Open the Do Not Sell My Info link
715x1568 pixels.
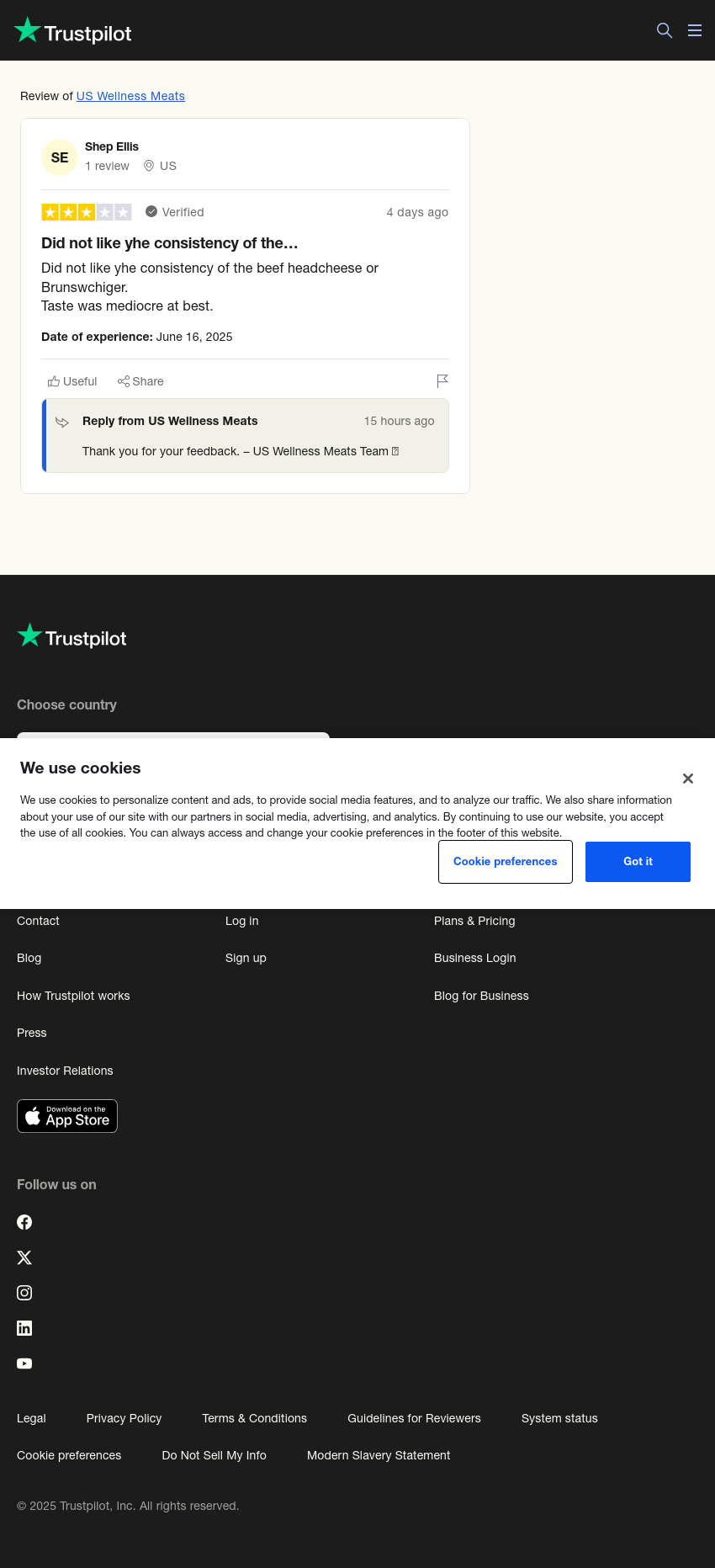(214, 1455)
